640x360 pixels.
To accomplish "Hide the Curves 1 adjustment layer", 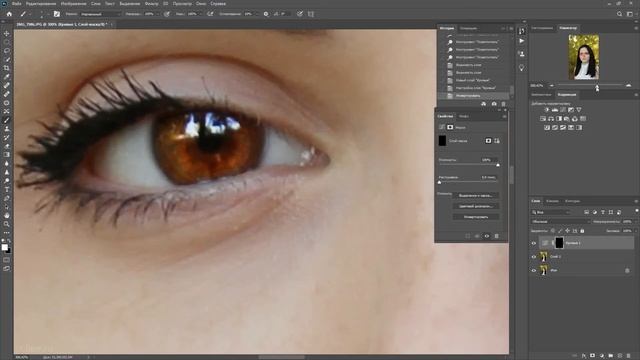I will point(533,243).
